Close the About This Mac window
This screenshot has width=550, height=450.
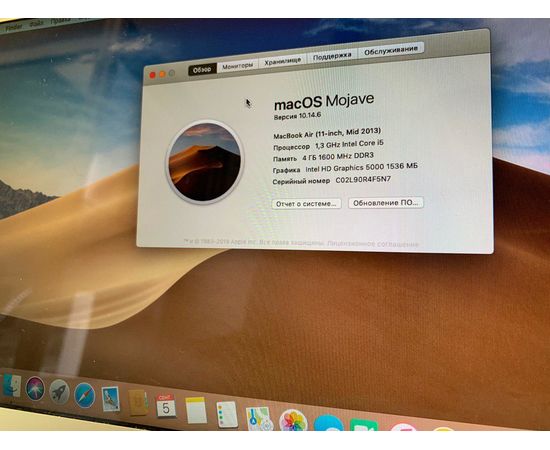click(153, 75)
